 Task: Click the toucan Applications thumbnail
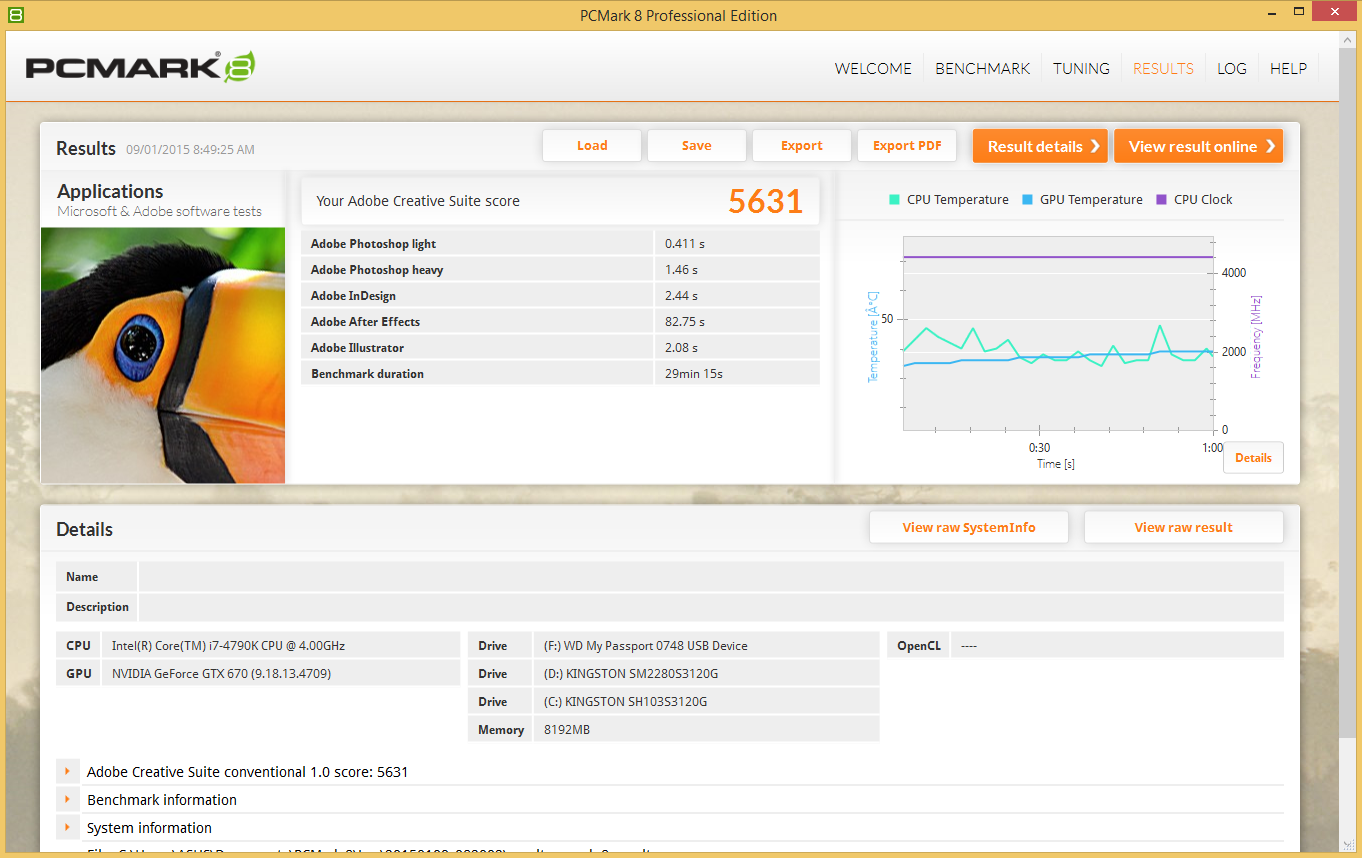click(163, 355)
